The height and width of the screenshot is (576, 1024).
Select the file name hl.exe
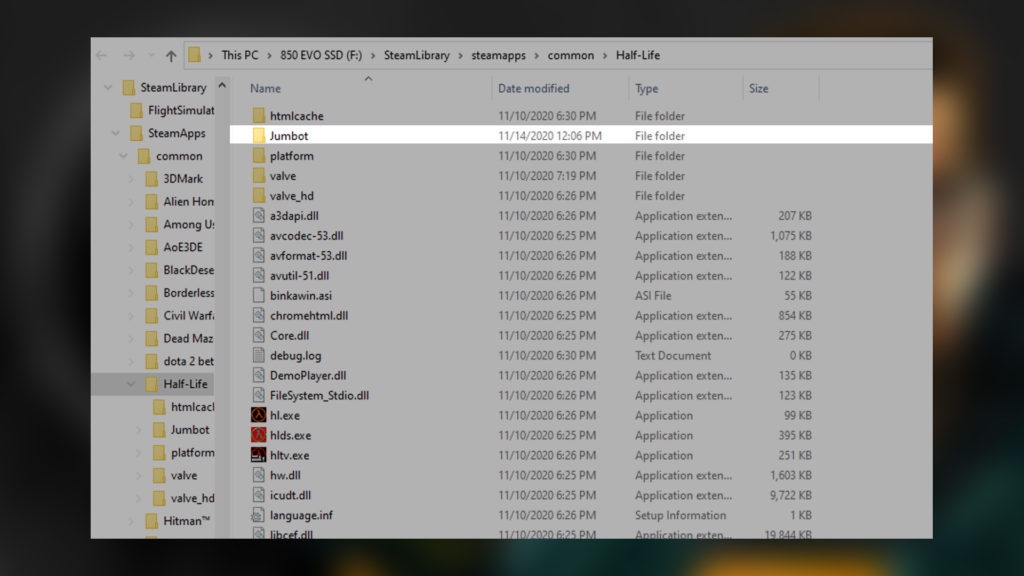point(285,415)
